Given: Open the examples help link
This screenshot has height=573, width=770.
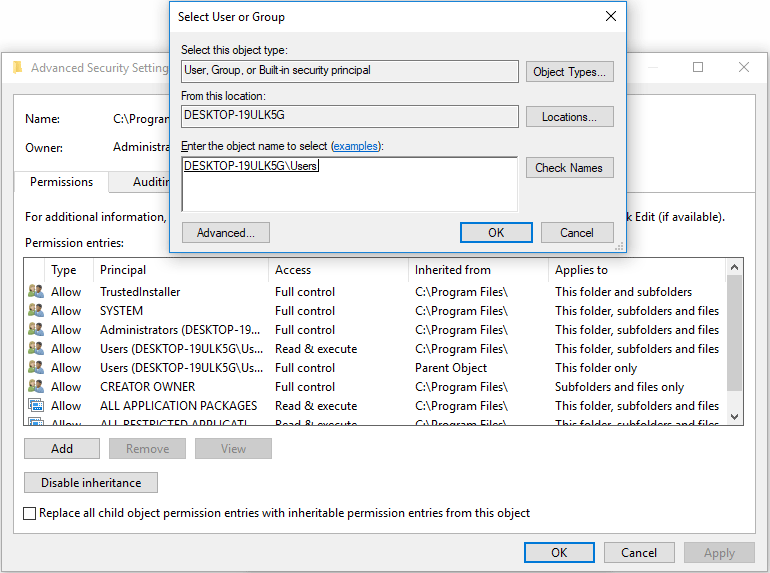Looking at the screenshot, I should pyautogui.click(x=356, y=146).
